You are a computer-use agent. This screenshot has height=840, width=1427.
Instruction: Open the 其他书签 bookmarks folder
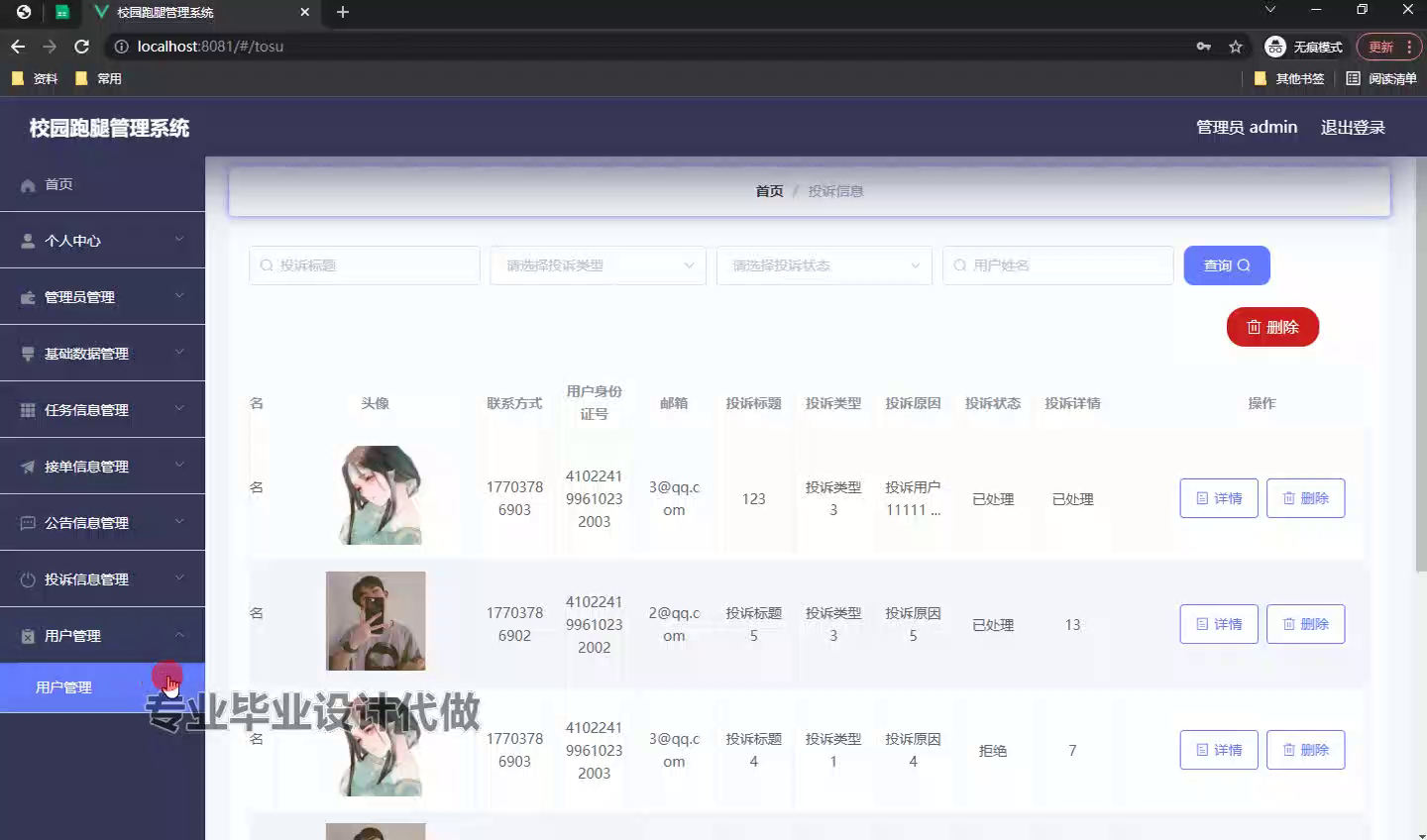click(x=1289, y=78)
